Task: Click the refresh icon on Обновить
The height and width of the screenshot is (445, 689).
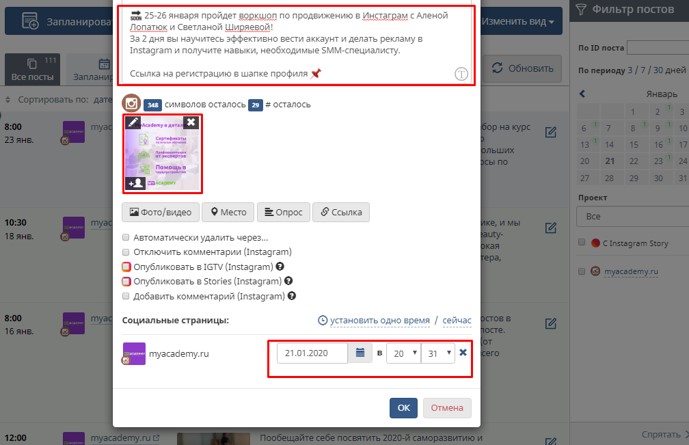Action: point(497,68)
